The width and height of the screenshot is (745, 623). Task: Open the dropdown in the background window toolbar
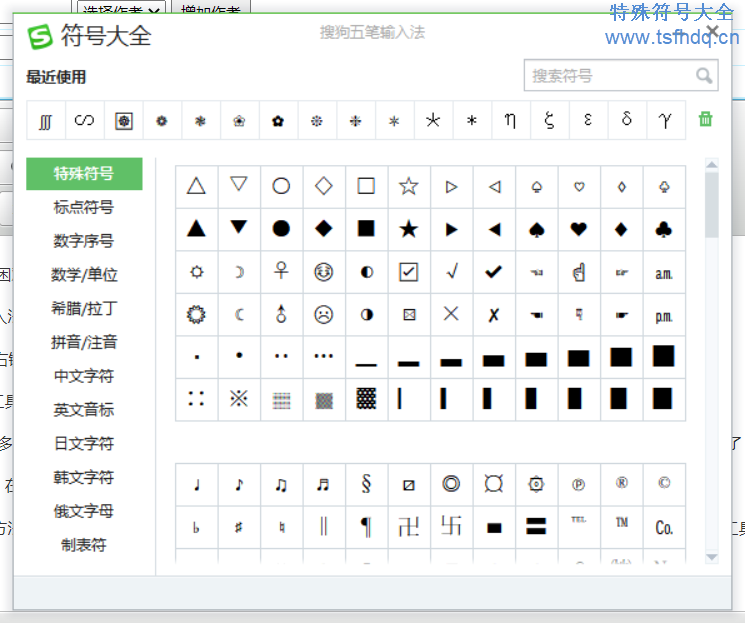[x=155, y=10]
